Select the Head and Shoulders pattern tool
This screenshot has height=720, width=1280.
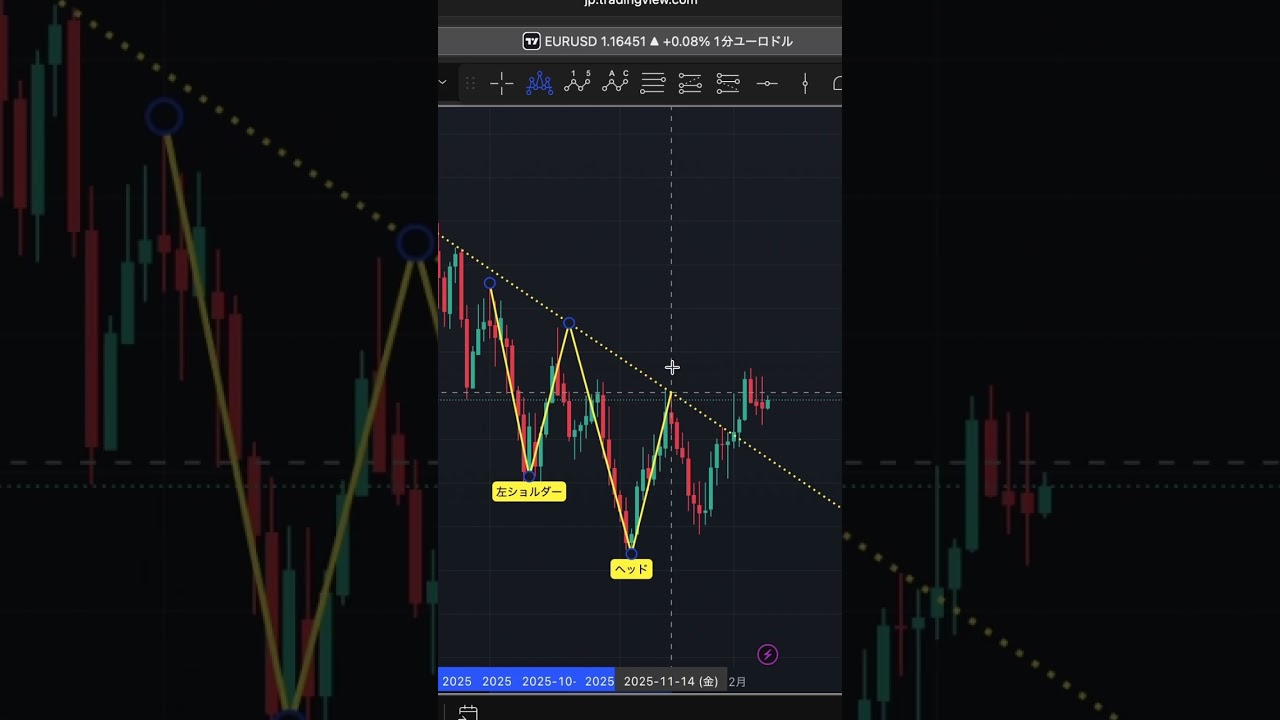pyautogui.click(x=539, y=84)
